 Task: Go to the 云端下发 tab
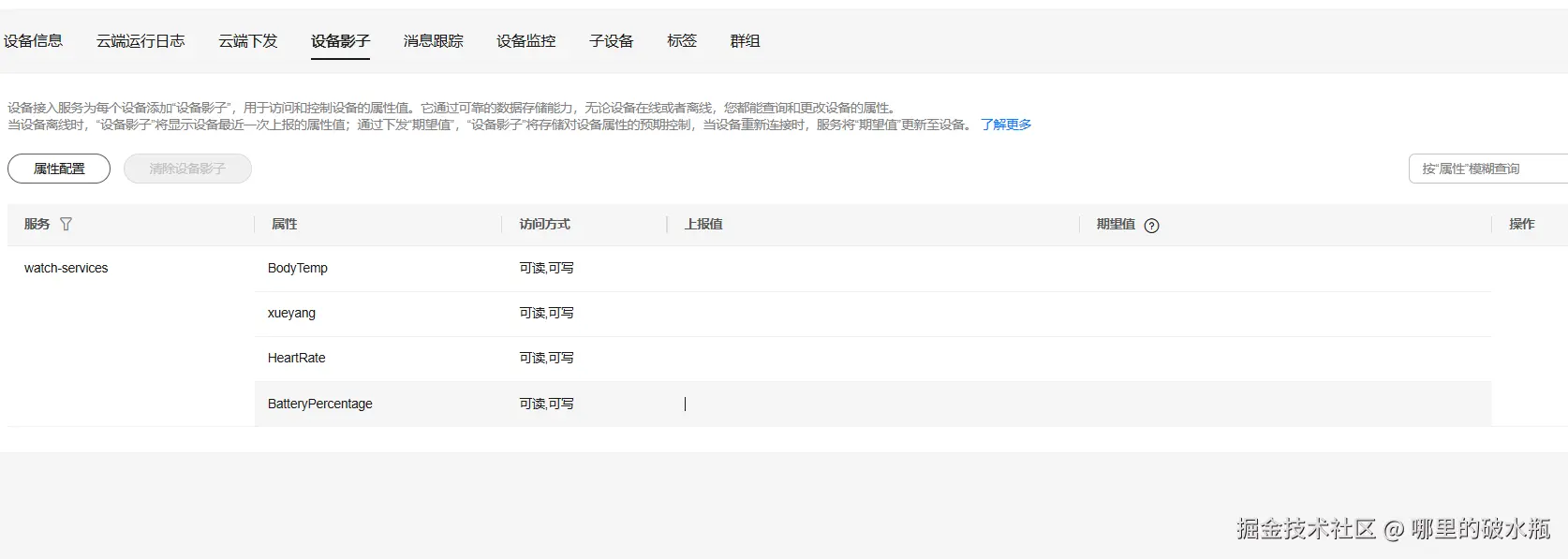(x=248, y=41)
